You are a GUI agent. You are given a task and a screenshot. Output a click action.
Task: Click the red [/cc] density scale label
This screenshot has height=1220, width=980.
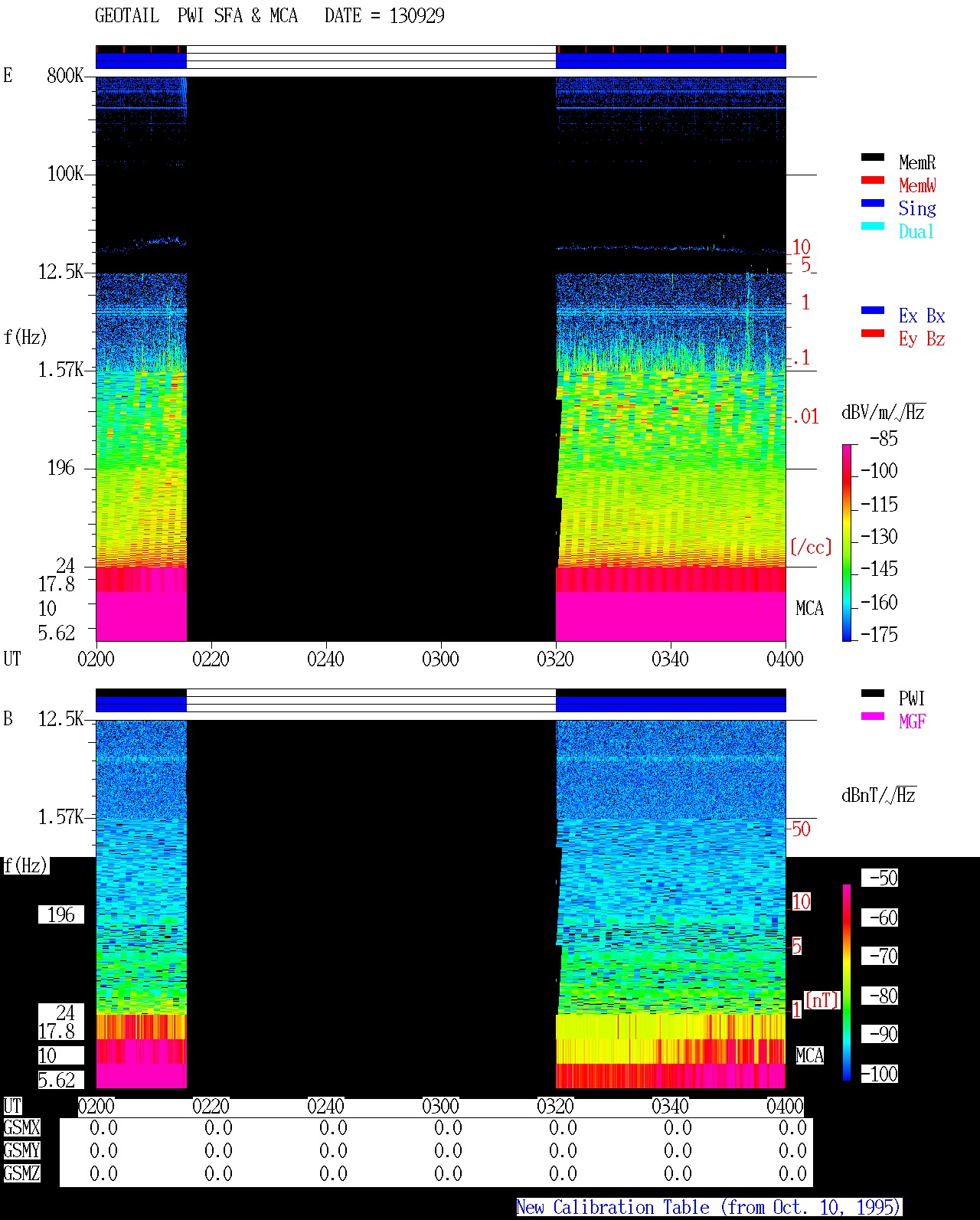(811, 547)
